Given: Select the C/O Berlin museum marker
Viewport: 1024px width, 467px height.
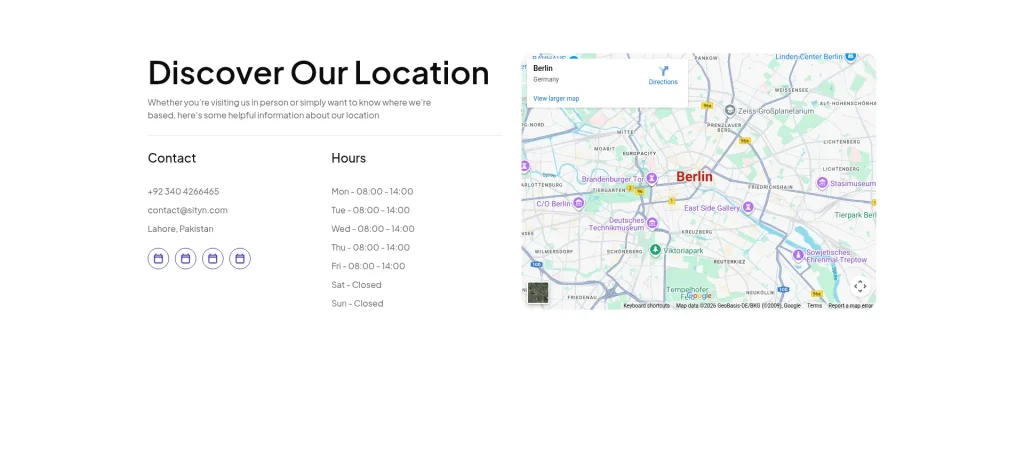Looking at the screenshot, I should 579,204.
